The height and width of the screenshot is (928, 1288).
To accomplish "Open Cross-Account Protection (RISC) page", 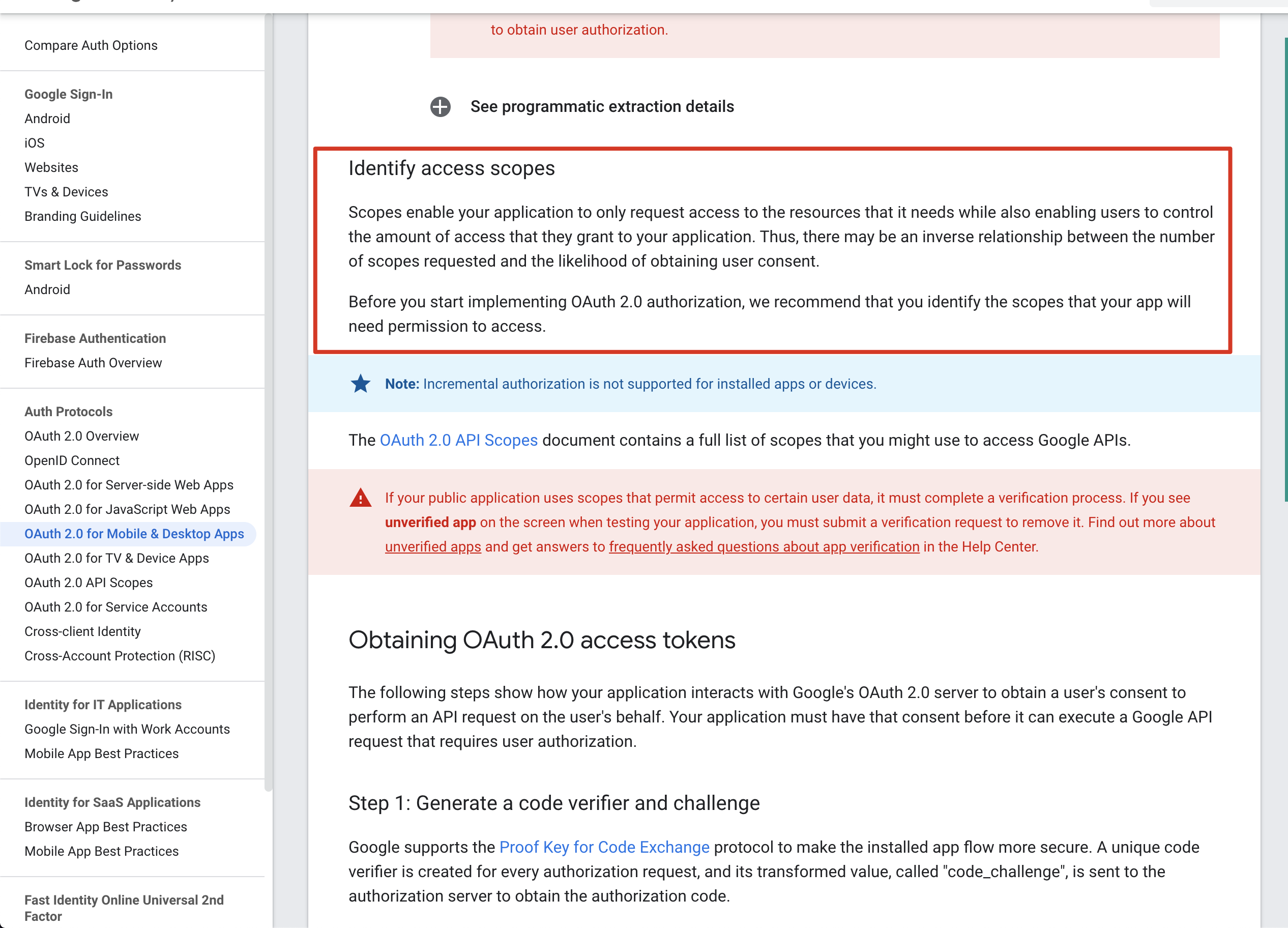I will click(120, 656).
